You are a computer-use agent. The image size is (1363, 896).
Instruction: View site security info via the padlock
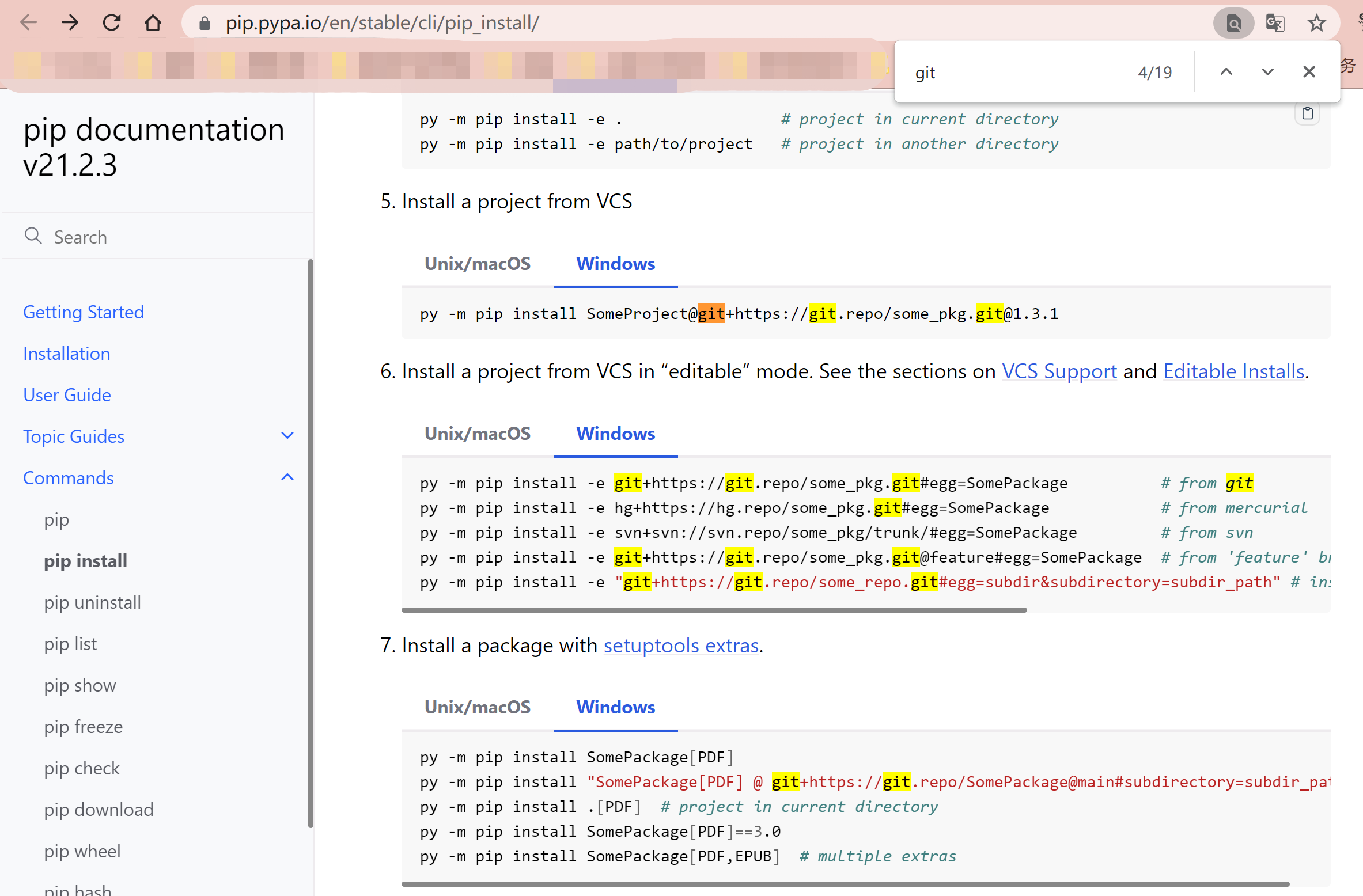[204, 23]
